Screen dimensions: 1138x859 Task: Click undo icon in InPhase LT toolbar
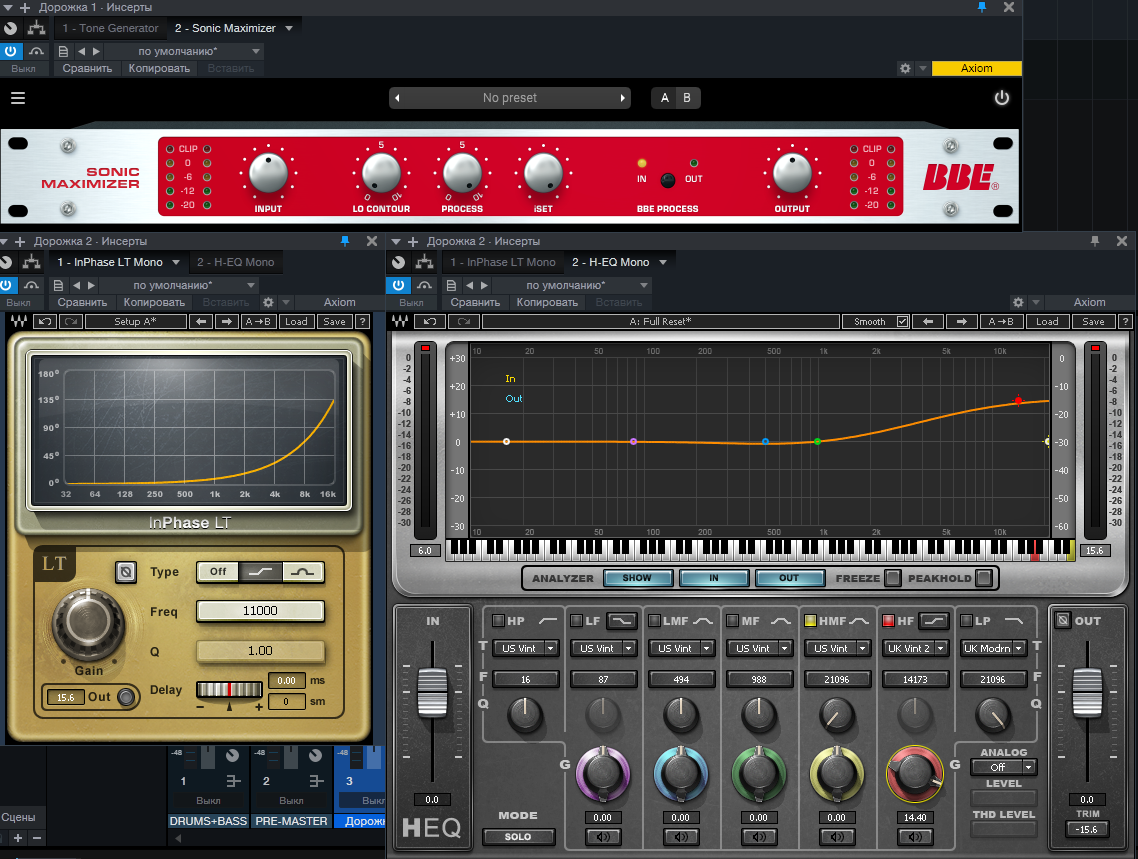pyautogui.click(x=45, y=321)
